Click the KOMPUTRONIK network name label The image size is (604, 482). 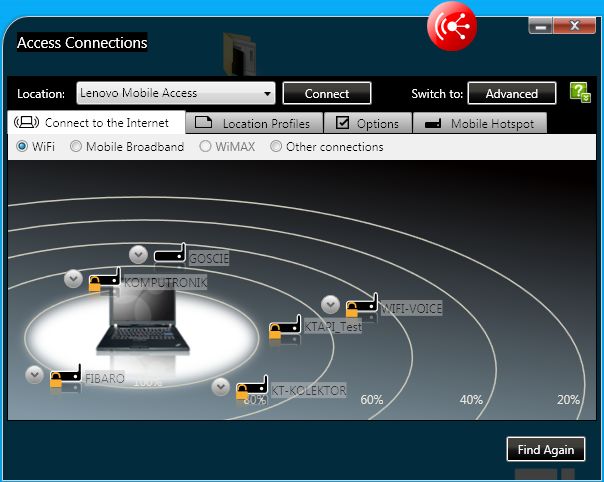pyautogui.click(x=166, y=282)
